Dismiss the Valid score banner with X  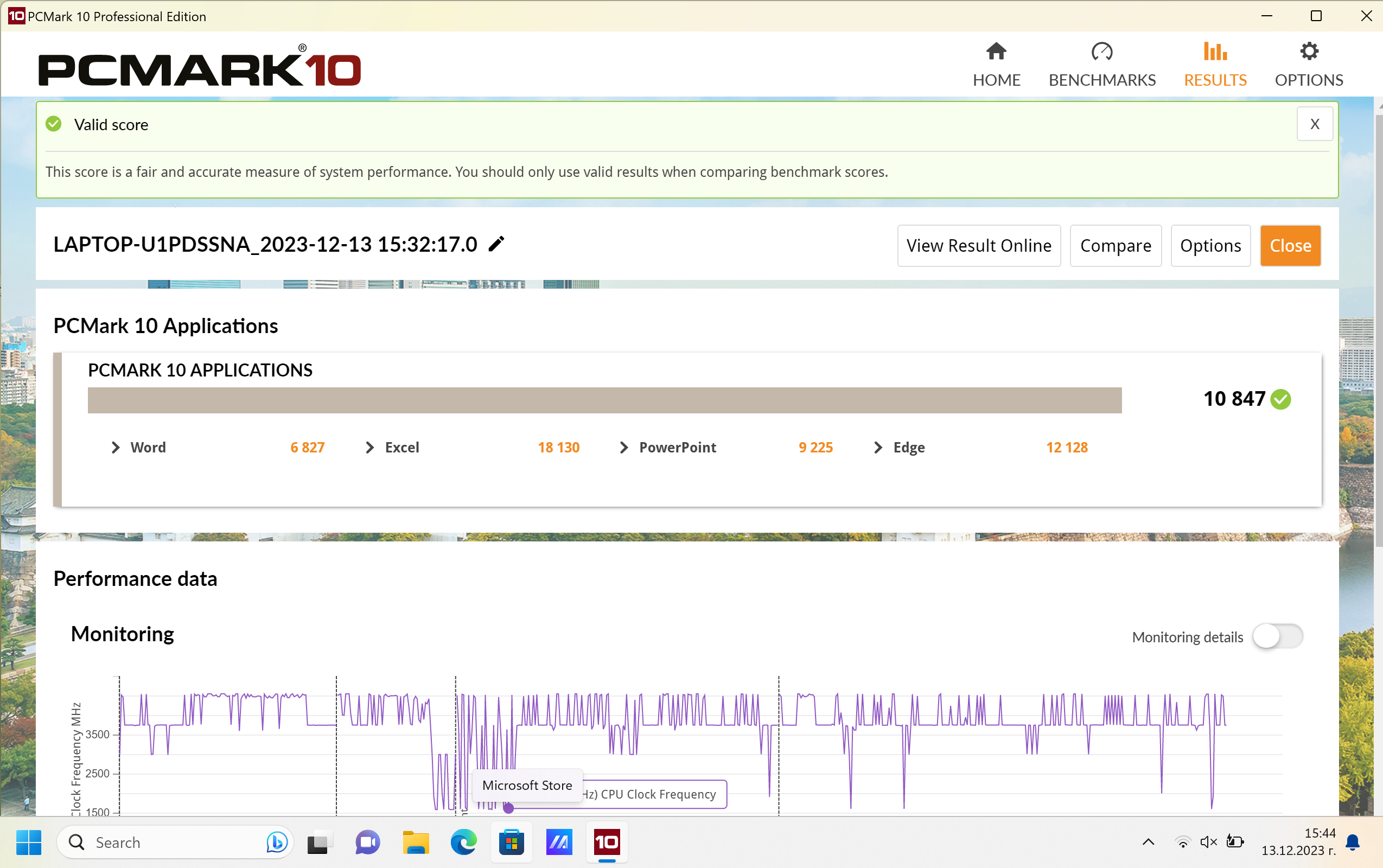tap(1314, 124)
